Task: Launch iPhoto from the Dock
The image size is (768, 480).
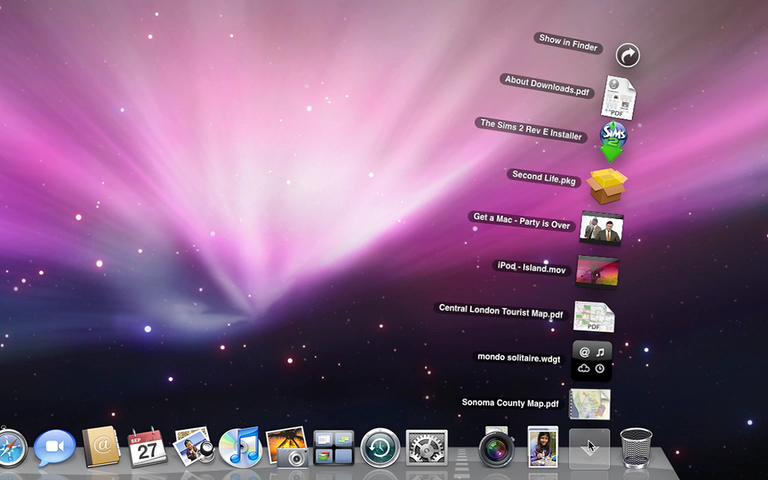Action: (287, 447)
